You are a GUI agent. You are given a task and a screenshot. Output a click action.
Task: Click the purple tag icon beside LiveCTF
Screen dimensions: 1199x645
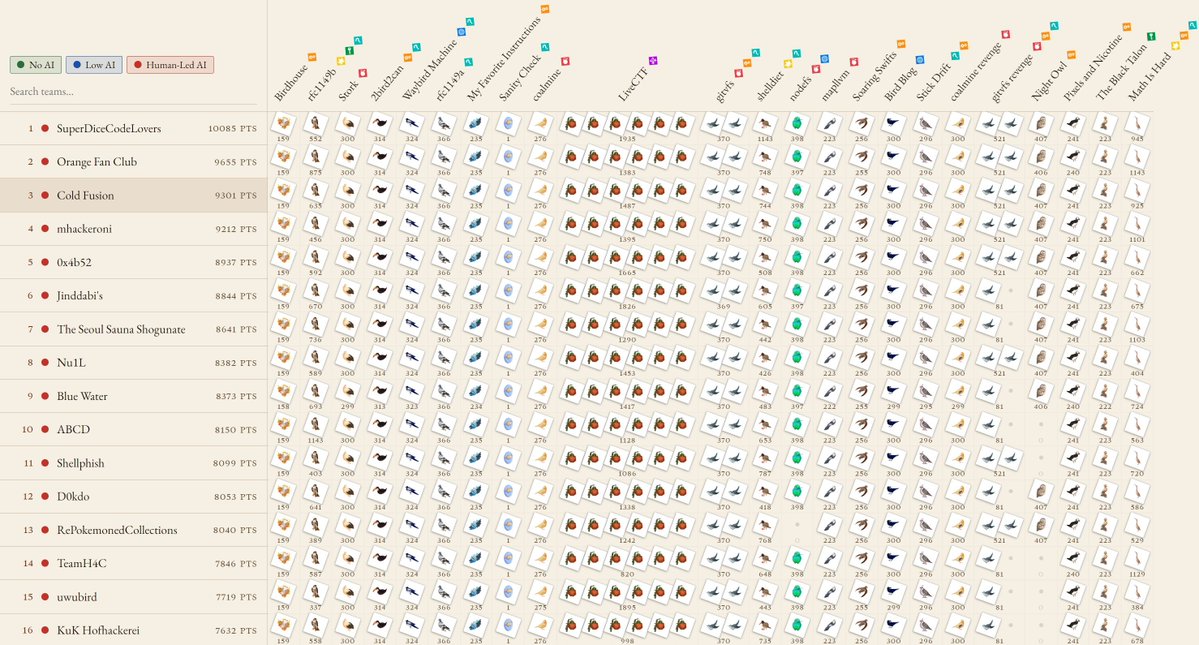pyautogui.click(x=653, y=60)
